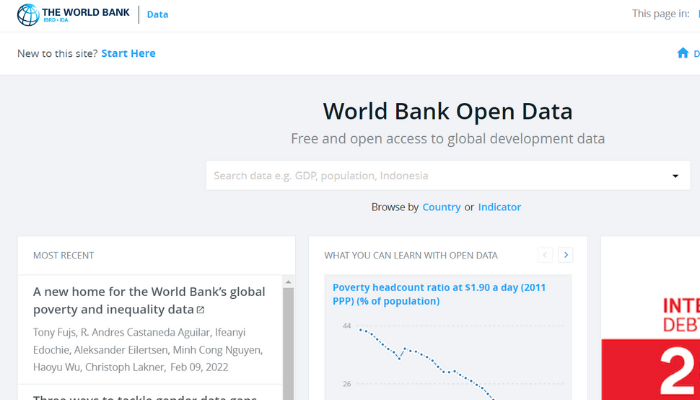Click 'WHAT YOU CAN LEARN WITH OPEN DATA' heading
700x400 pixels.
coord(411,256)
